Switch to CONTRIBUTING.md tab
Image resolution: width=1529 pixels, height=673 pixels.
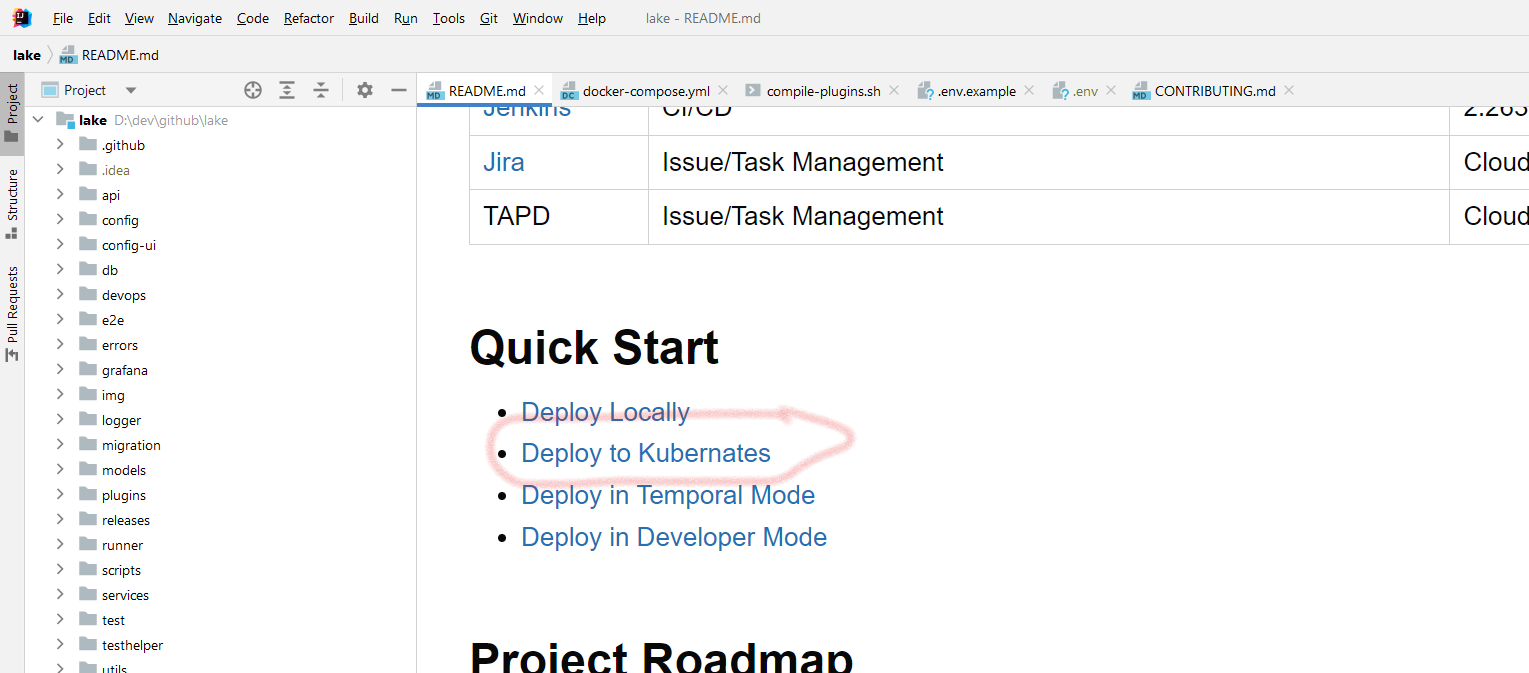(x=1215, y=90)
